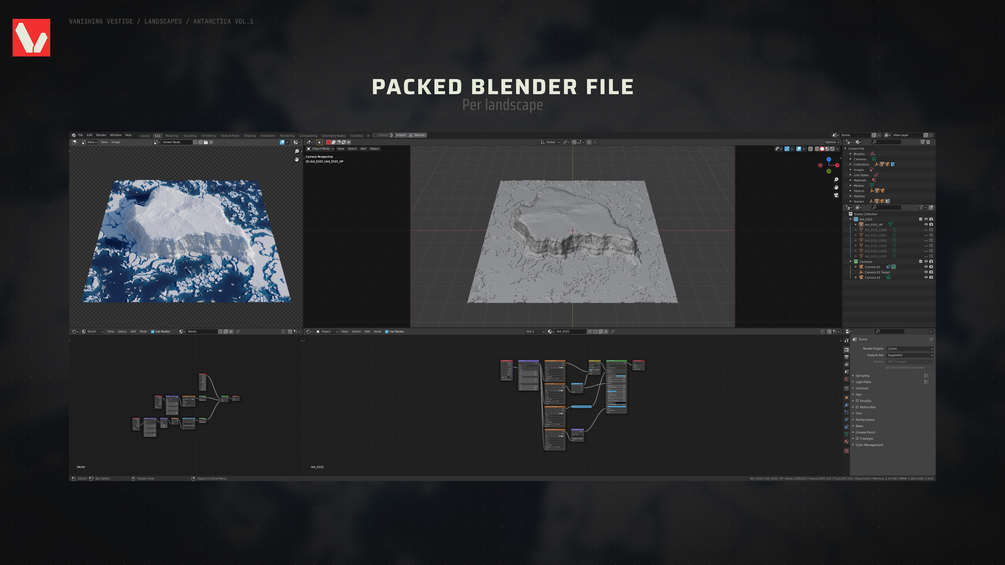Open the View Layer selector field
This screenshot has height=565, width=1005.
908,135
